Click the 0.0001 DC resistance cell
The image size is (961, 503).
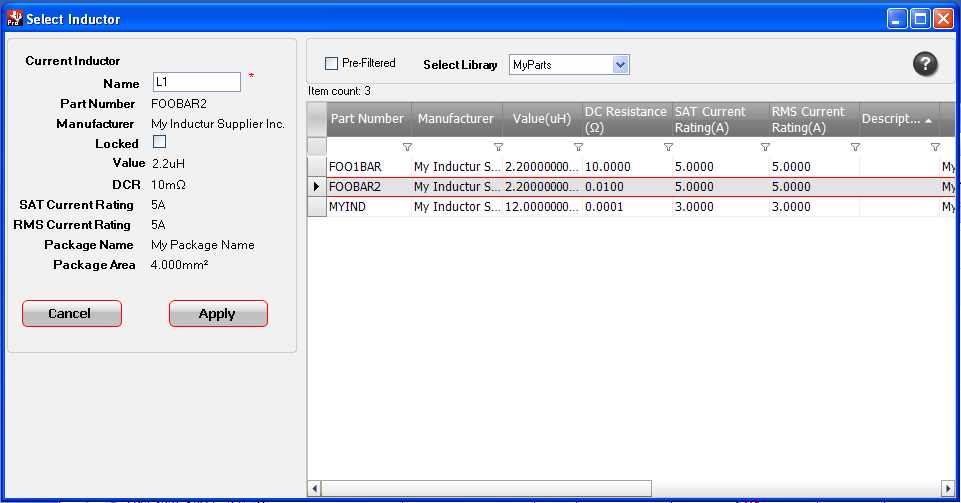click(627, 207)
